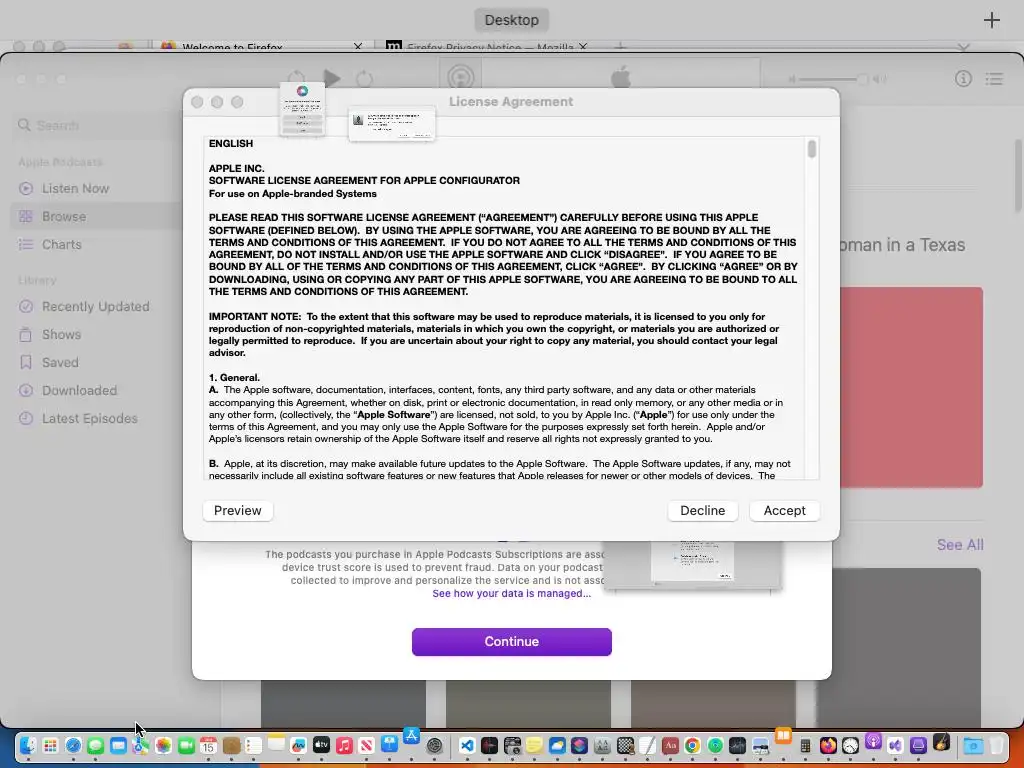Select Browse in the Podcasts sidebar
Viewport: 1024px width, 768px height.
tap(64, 217)
